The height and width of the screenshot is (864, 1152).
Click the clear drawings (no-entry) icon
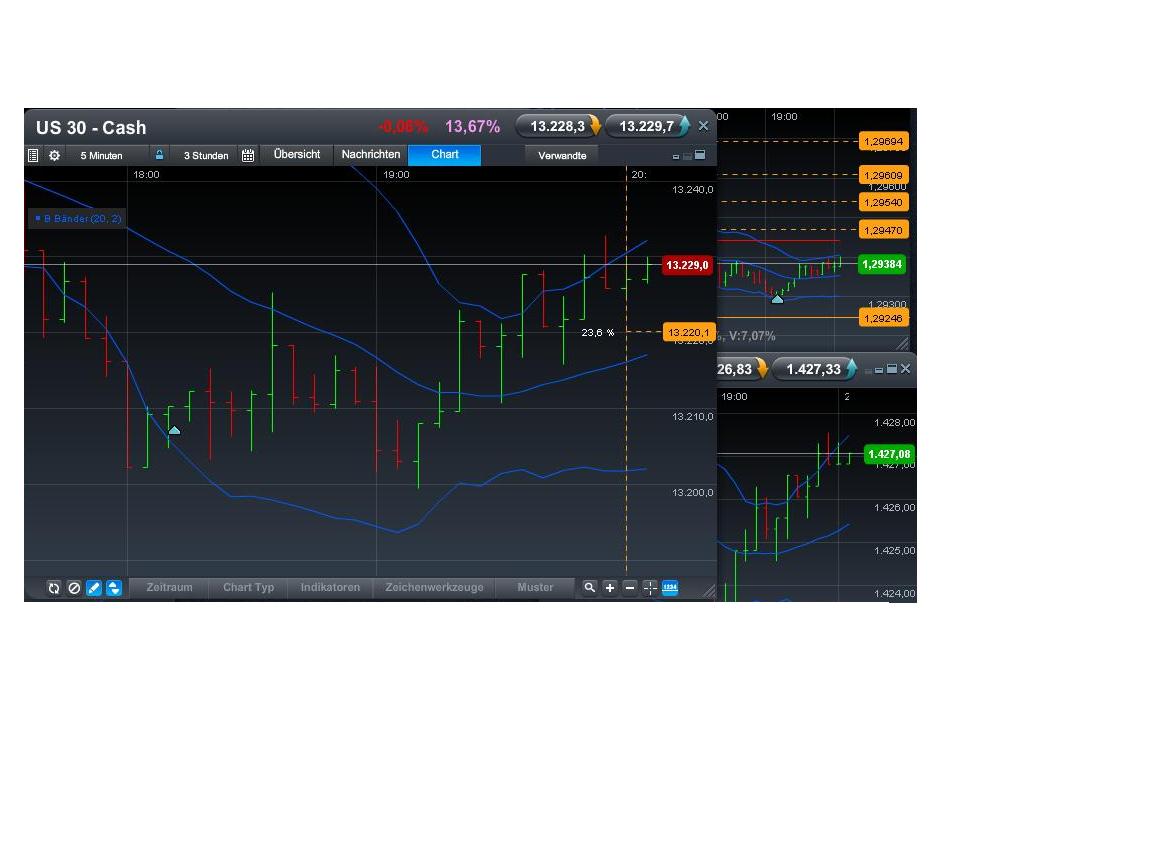pyautogui.click(x=74, y=588)
